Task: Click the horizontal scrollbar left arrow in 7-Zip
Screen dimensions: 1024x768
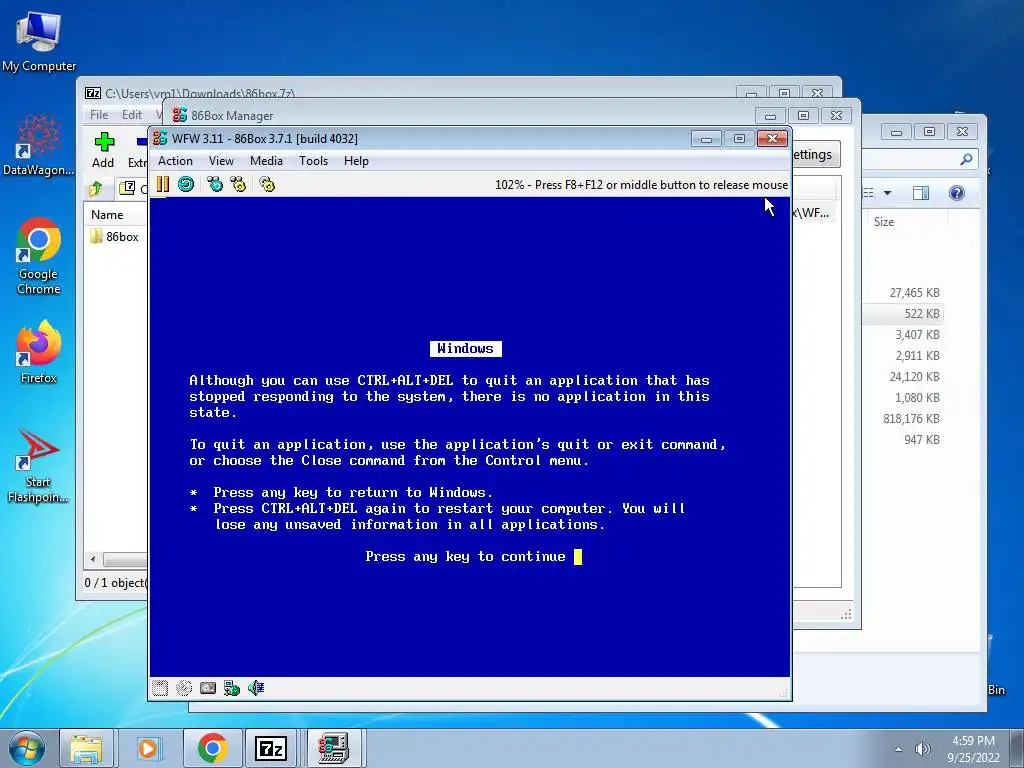Action: [93, 559]
